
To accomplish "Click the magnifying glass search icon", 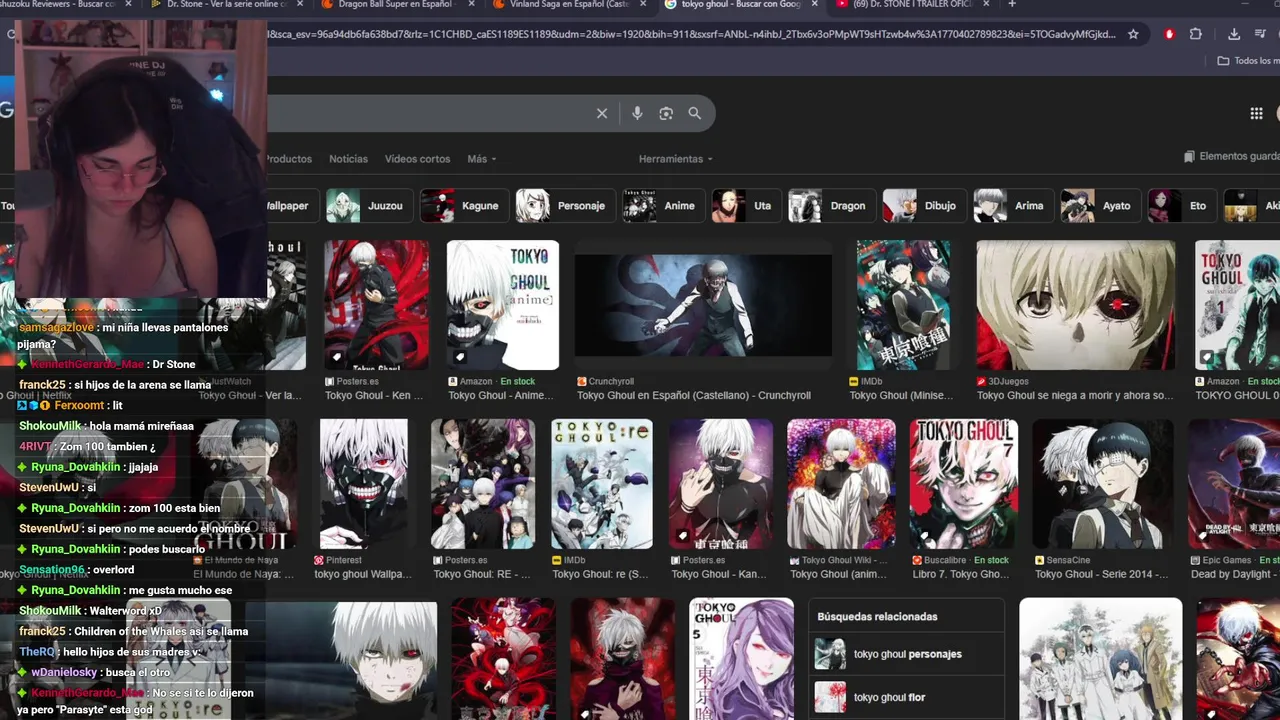I will tap(695, 114).
